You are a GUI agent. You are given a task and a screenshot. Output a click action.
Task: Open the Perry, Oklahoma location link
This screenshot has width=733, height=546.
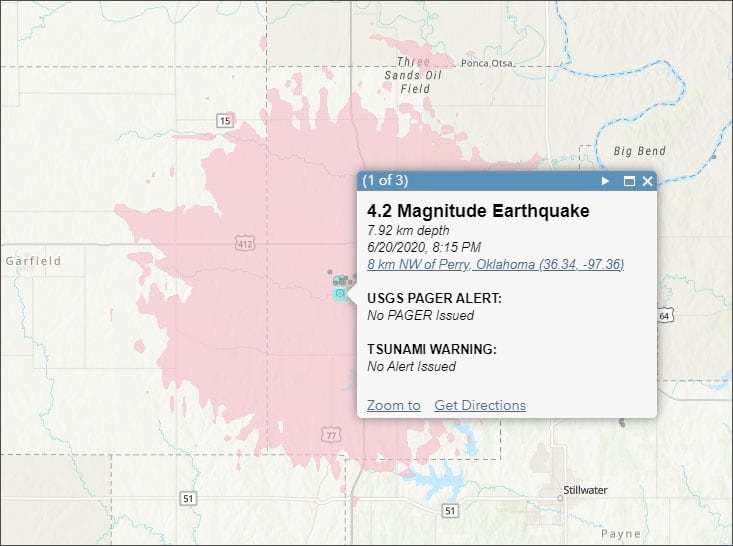pos(495,264)
